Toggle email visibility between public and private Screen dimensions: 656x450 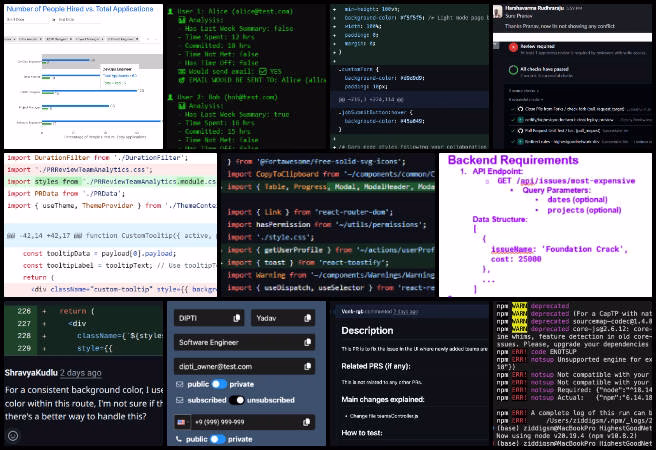219,384
